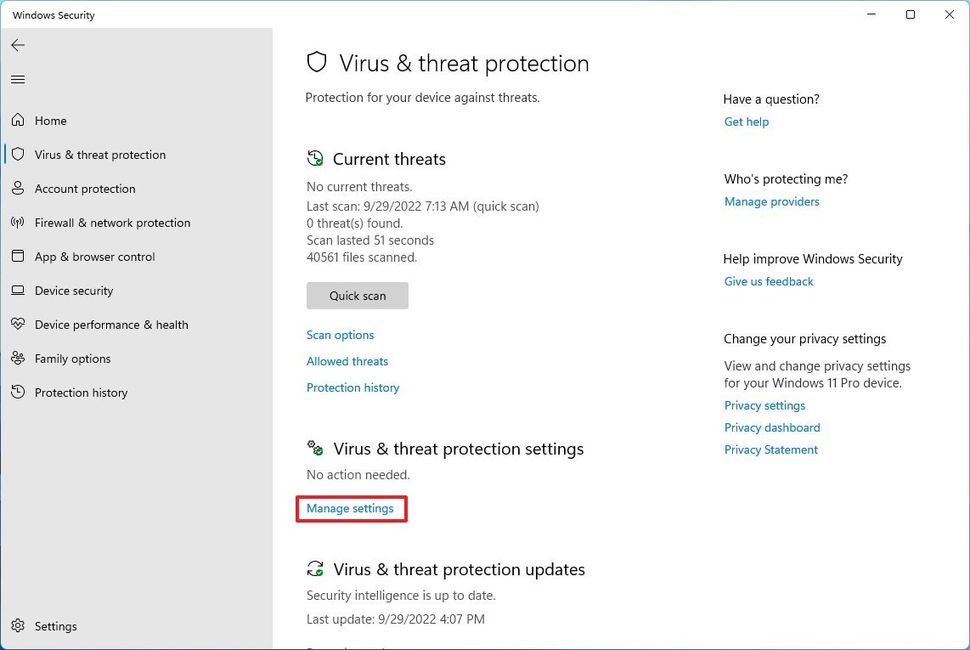The height and width of the screenshot is (650, 970).
Task: Select the Virus & threat protection section
Action: [97, 154]
